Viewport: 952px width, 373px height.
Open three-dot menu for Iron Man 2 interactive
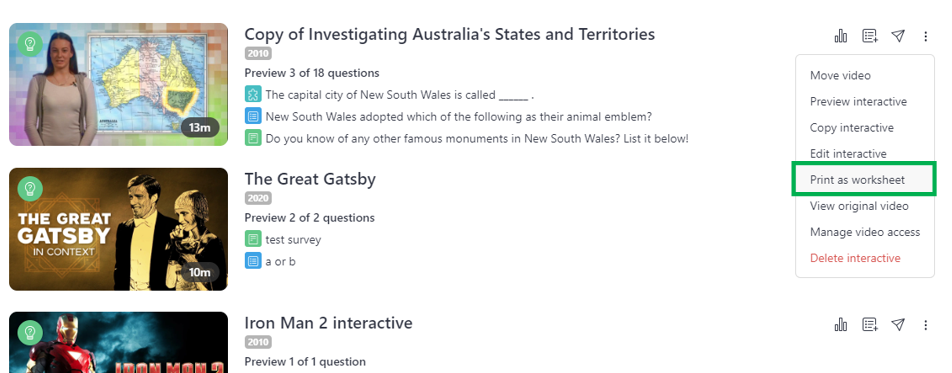pos(926,325)
